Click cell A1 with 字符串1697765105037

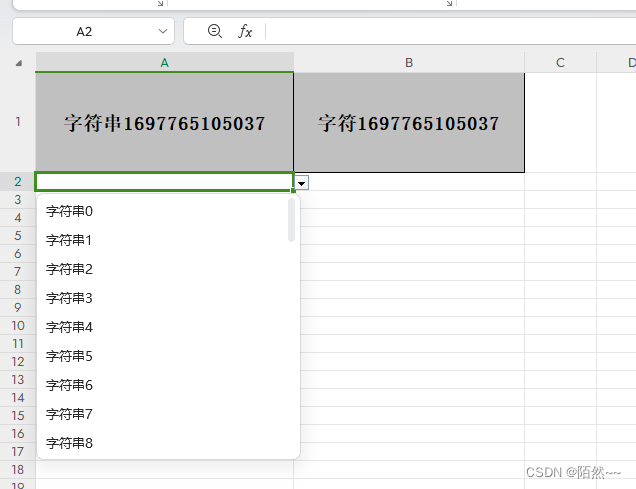click(164, 122)
